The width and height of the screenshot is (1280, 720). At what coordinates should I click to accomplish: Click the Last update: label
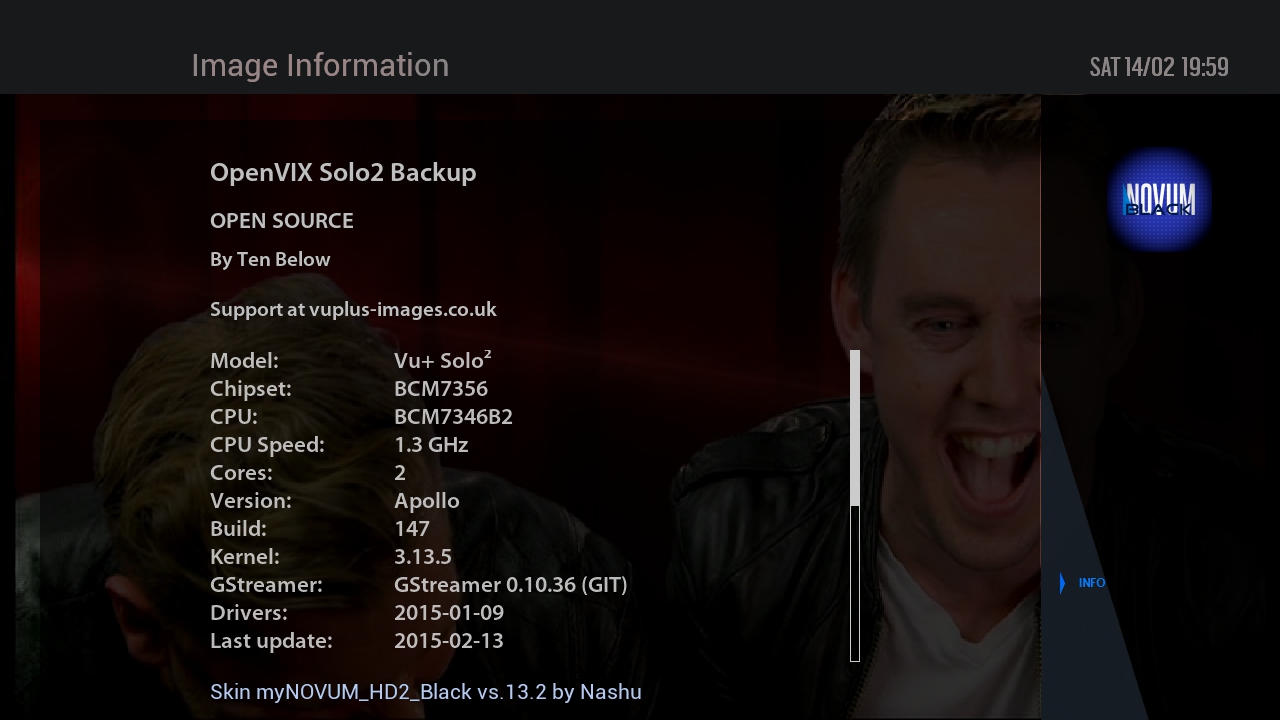[271, 641]
